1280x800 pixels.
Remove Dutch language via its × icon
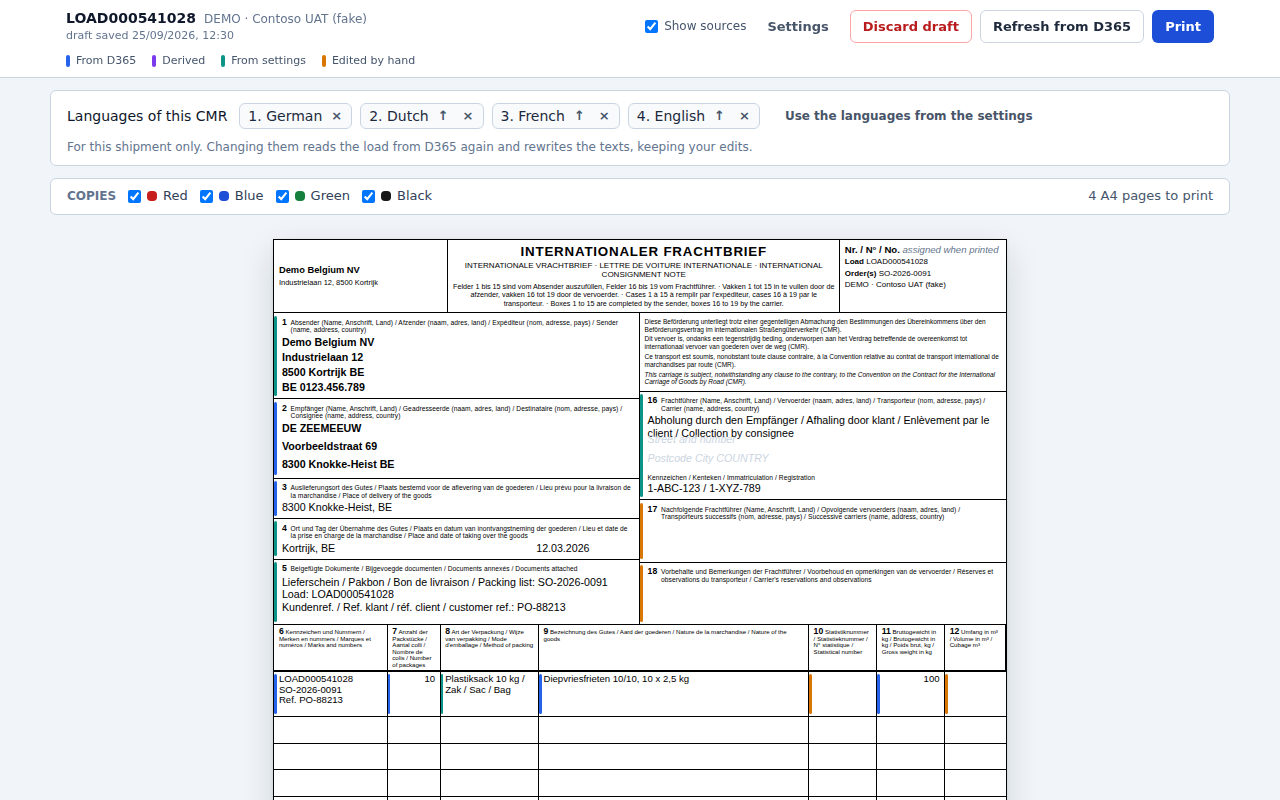[x=468, y=116]
